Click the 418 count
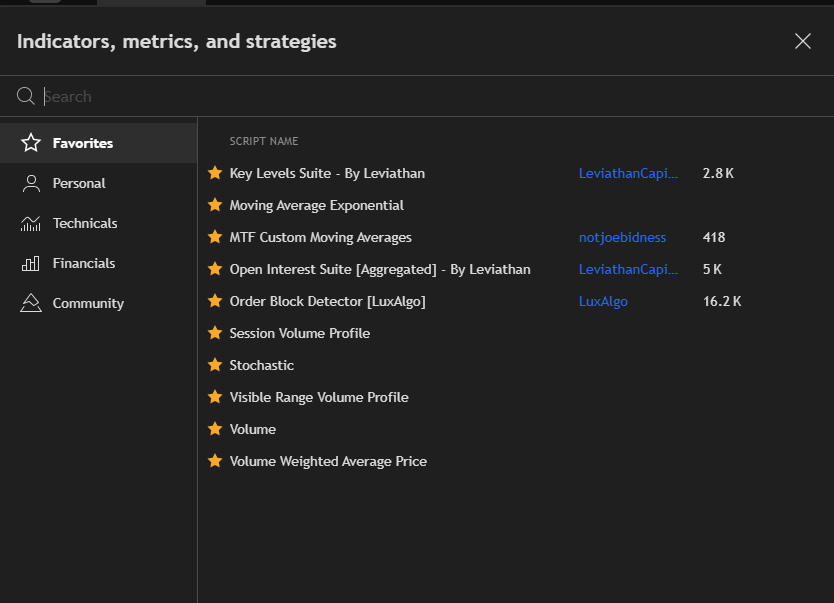Image resolution: width=834 pixels, height=603 pixels. (714, 237)
